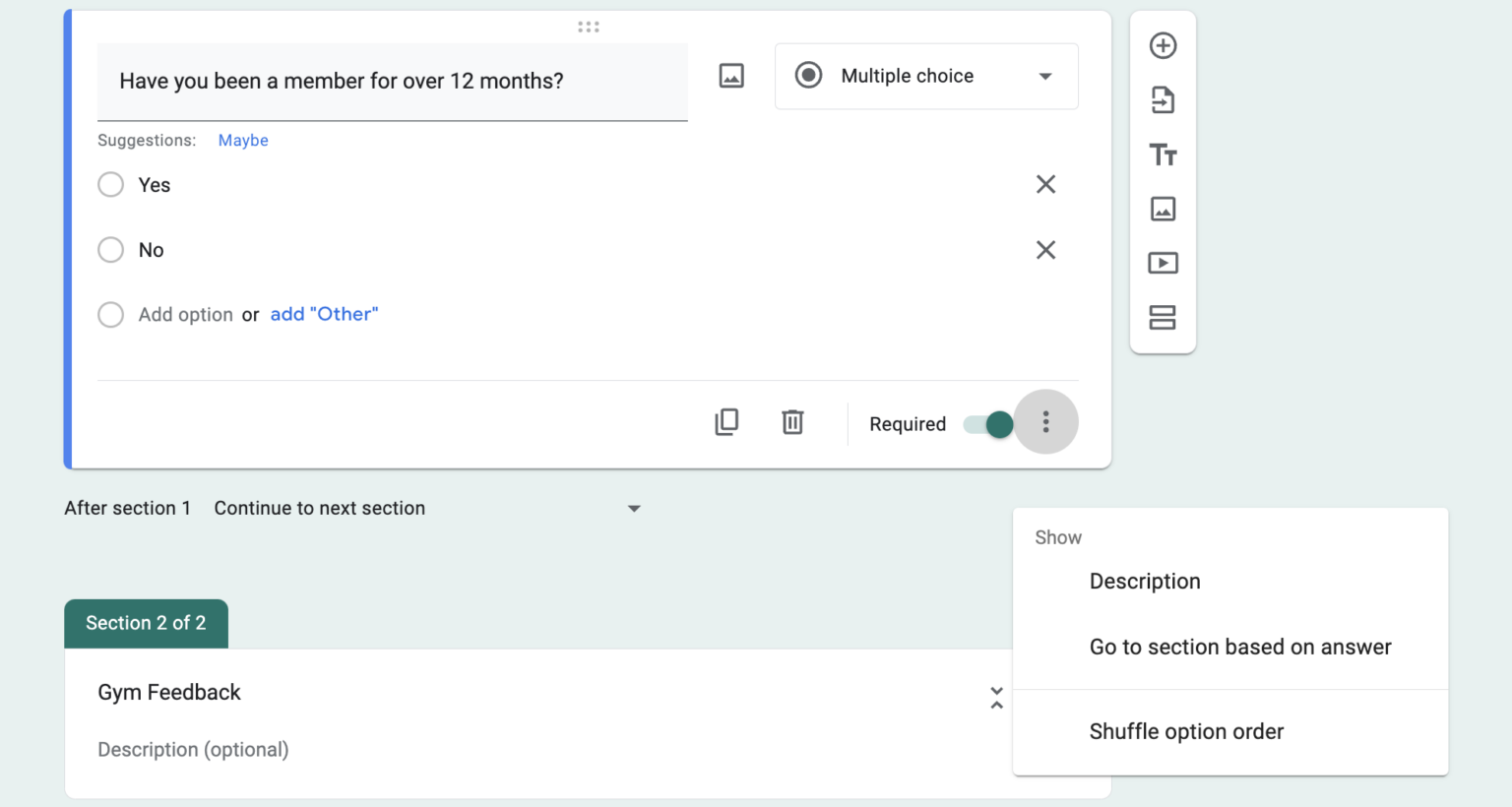Click add "Other" link
Viewport: 1512px width, 807px height.
coord(324,313)
